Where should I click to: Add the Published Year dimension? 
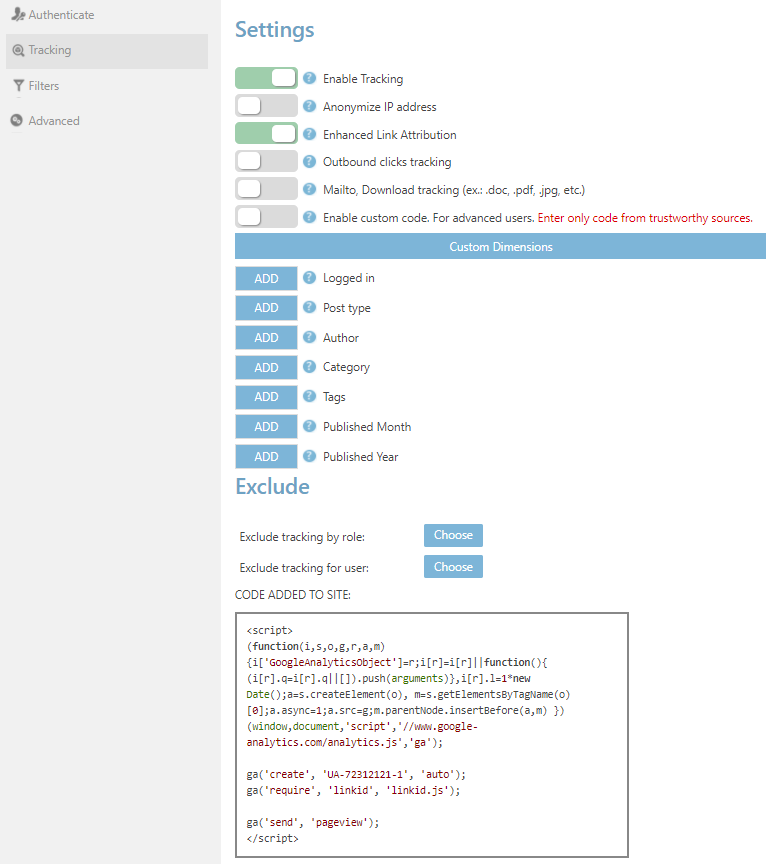pos(266,457)
